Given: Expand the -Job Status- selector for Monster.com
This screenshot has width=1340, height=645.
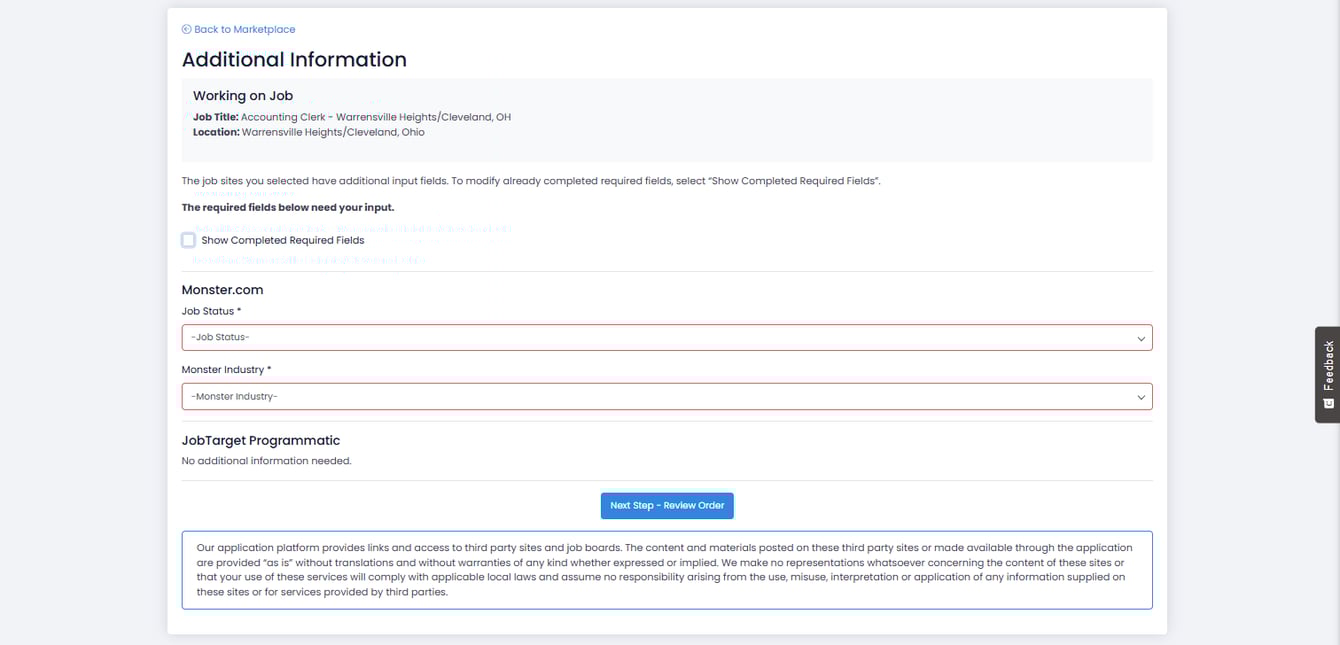Looking at the screenshot, I should tap(667, 338).
